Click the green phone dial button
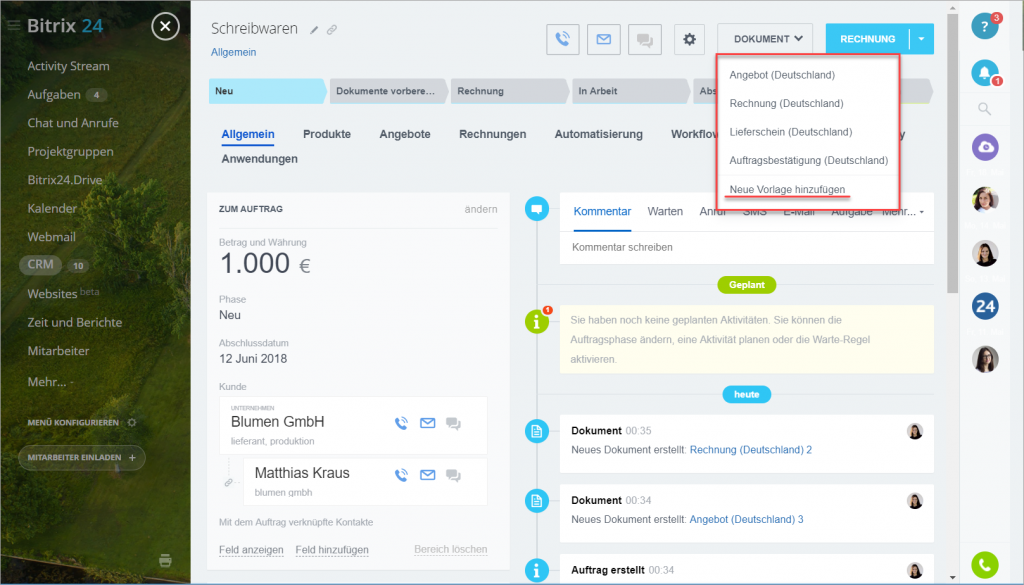Viewport: 1024px width, 585px height. (985, 565)
